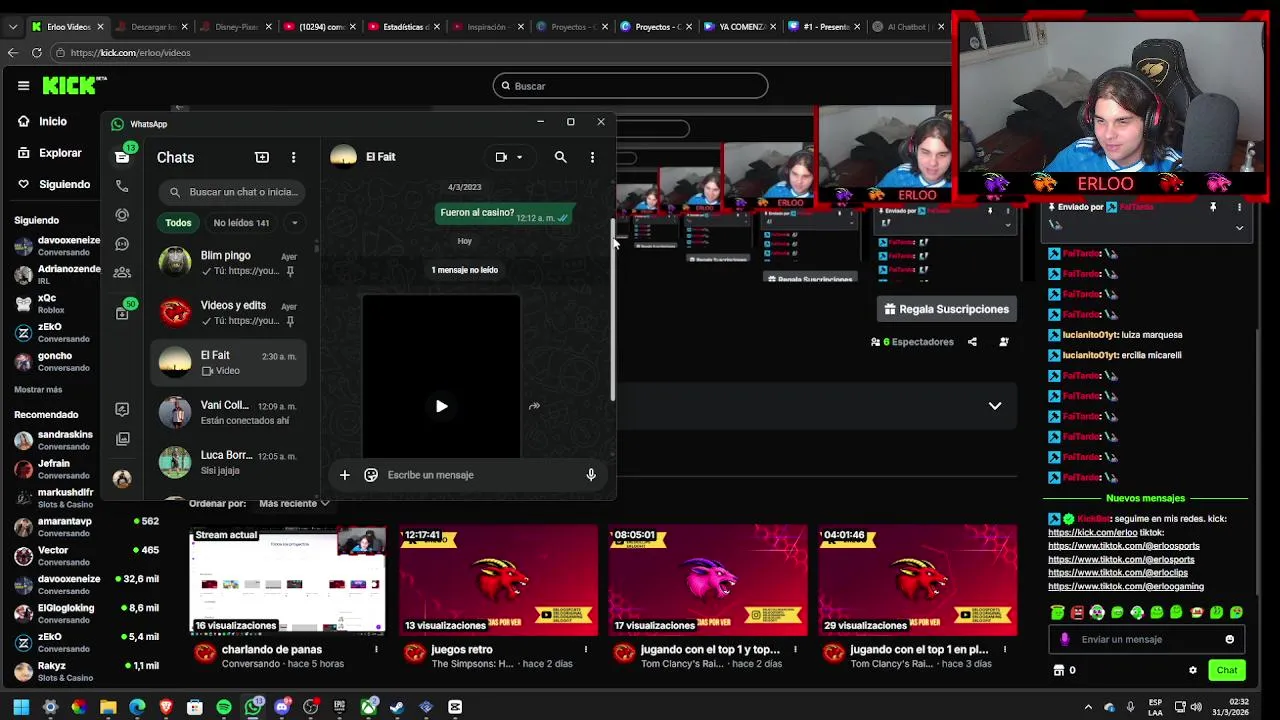Click Kick Buscar search box
The image size is (1280, 720).
coord(630,86)
